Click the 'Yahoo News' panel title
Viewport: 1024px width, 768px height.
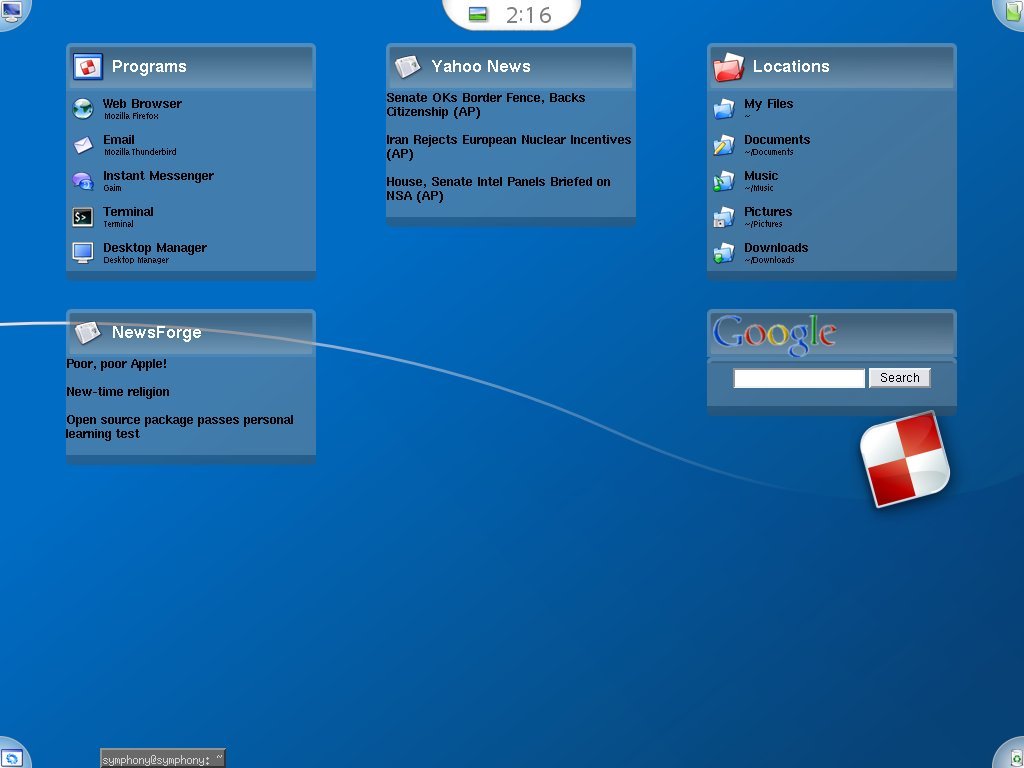point(481,67)
